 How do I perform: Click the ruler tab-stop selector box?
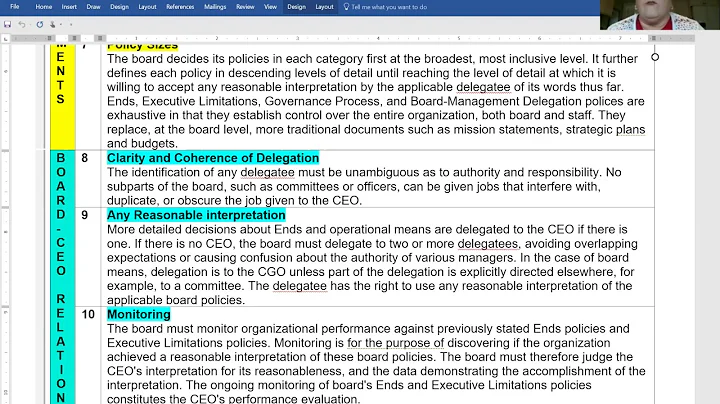pos(6,39)
